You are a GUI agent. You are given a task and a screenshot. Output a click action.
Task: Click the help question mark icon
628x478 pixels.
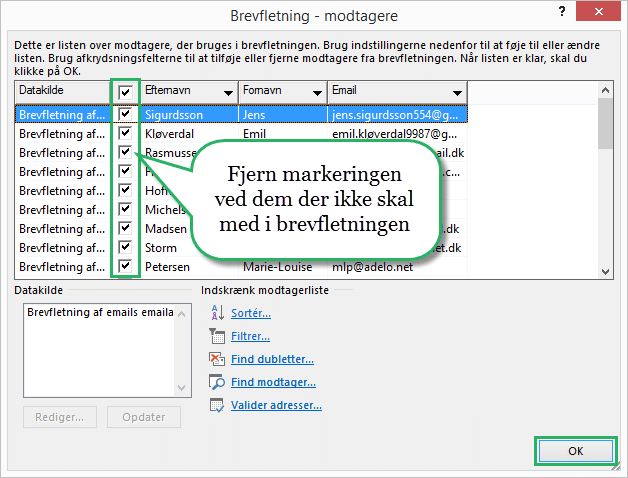point(562,11)
